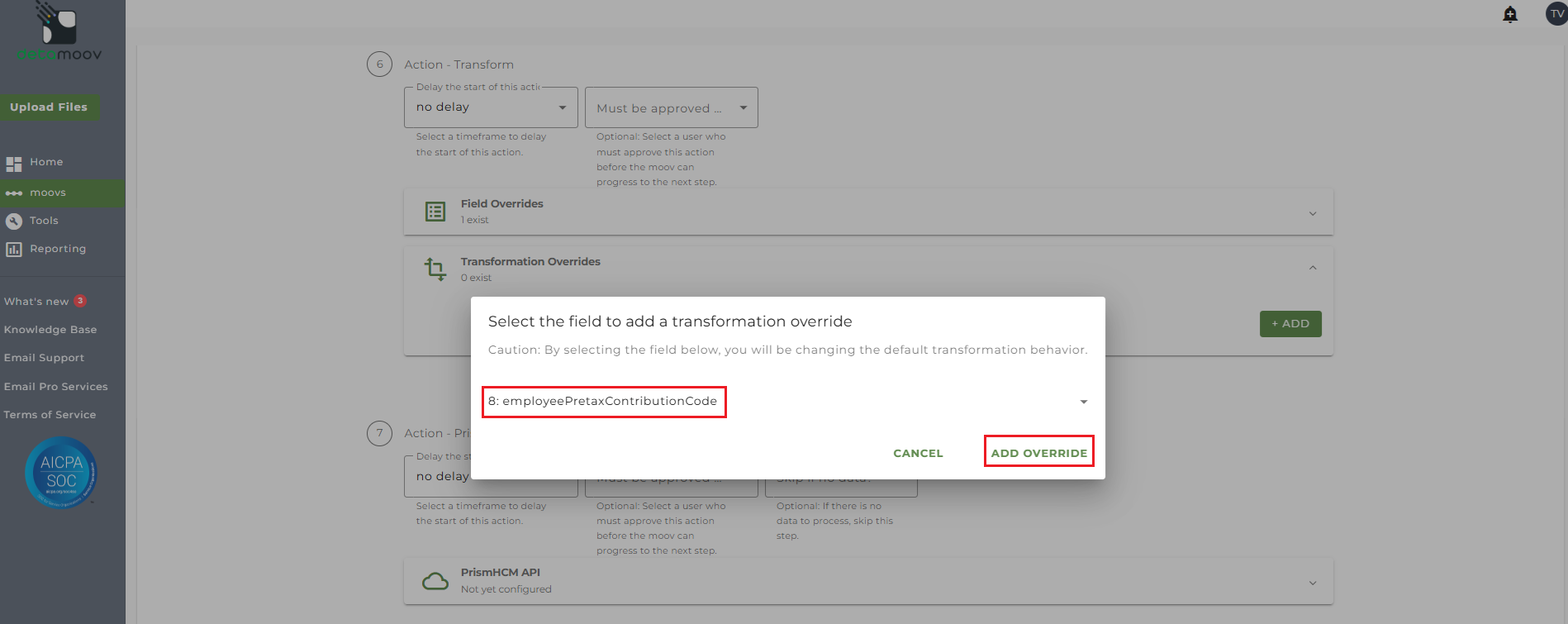Image resolution: width=1568 pixels, height=624 pixels.
Task: Click the Reporting chart icon
Action: point(14,250)
